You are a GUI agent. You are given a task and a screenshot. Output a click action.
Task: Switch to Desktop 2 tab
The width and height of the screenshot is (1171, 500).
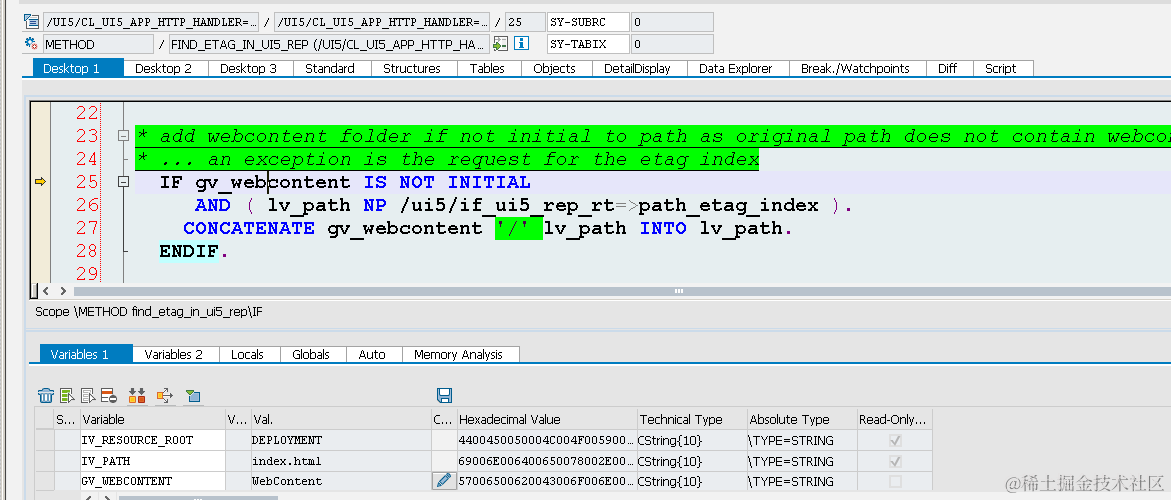point(163,68)
